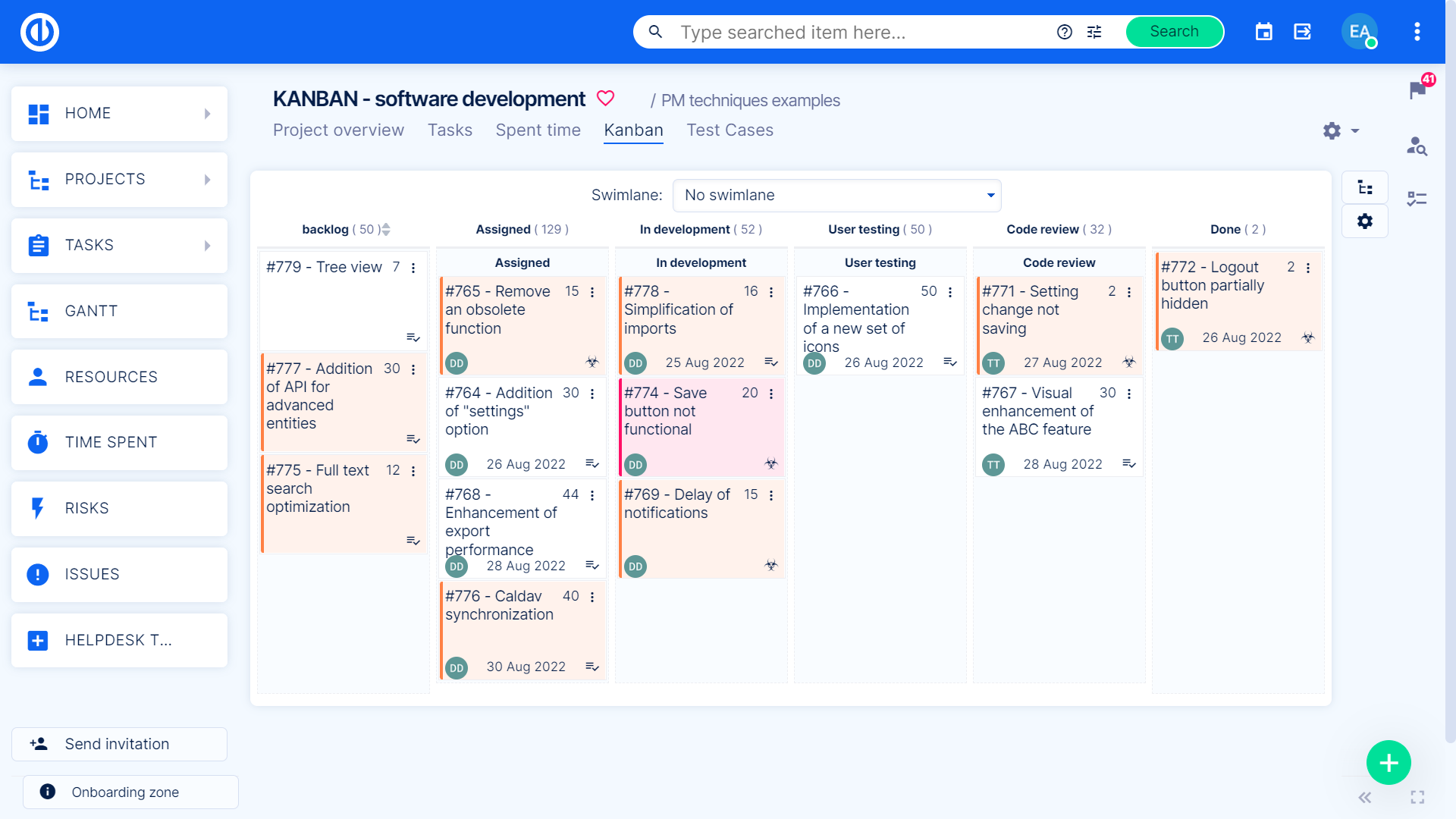Image resolution: width=1456 pixels, height=819 pixels.
Task: Switch to the Test Cases tab
Action: click(x=730, y=130)
